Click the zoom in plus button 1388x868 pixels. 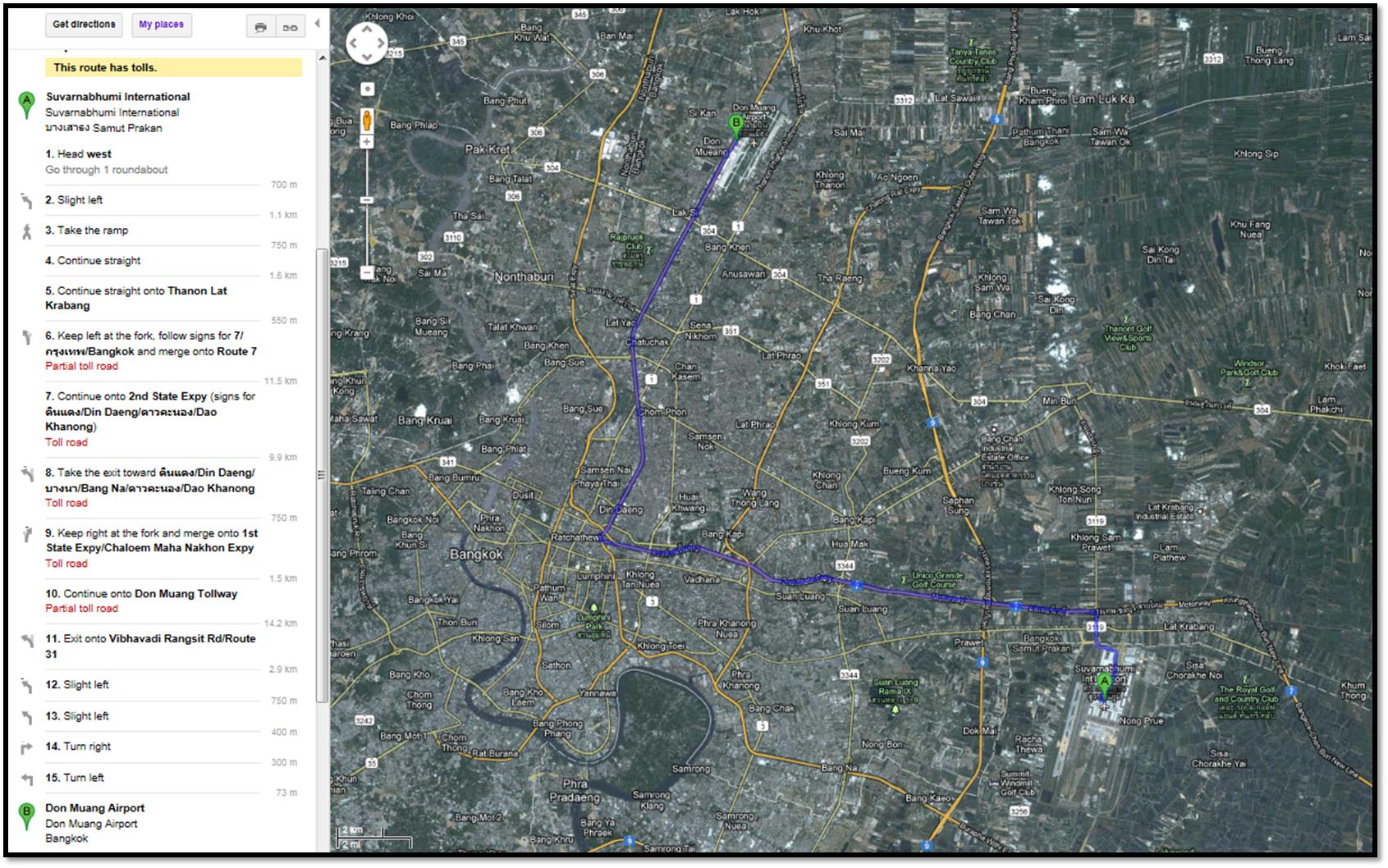(367, 143)
